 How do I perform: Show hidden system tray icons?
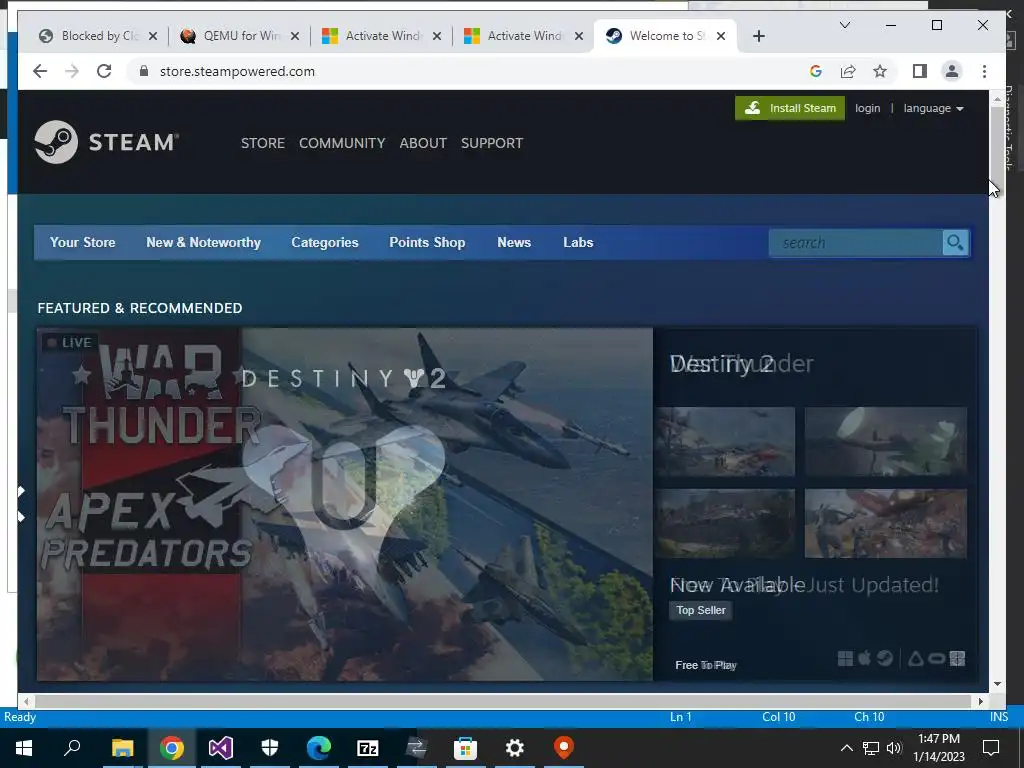[846, 748]
